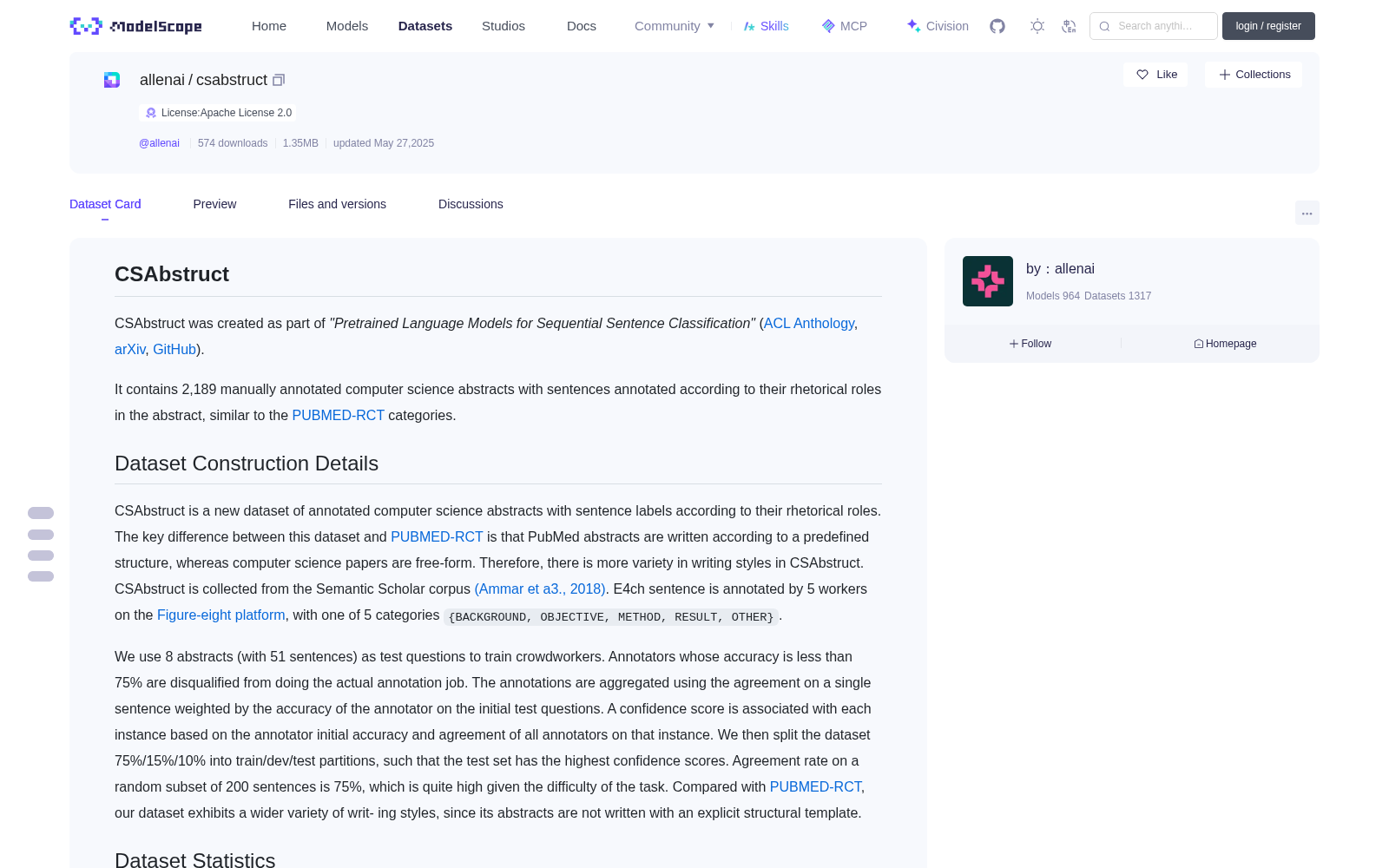Click the 574 downloads text
The width and height of the screenshot is (1389, 868).
[233, 143]
